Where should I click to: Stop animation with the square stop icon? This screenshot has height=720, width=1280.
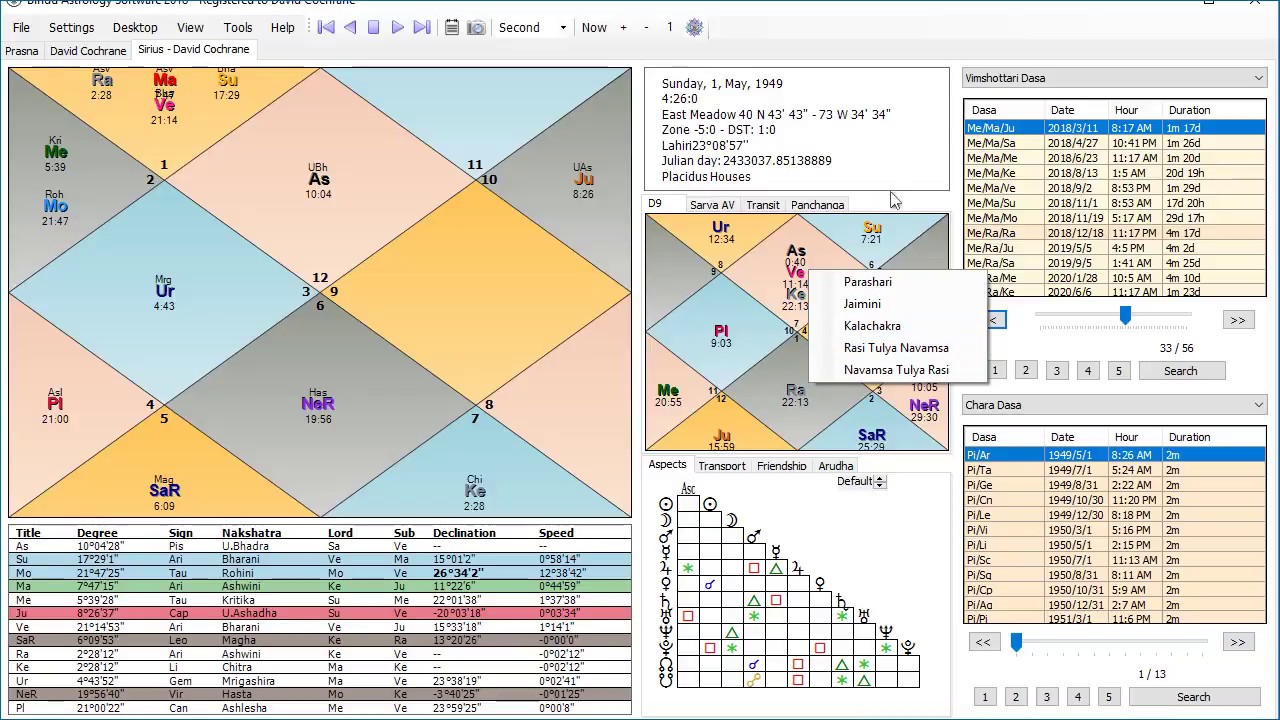point(374,27)
